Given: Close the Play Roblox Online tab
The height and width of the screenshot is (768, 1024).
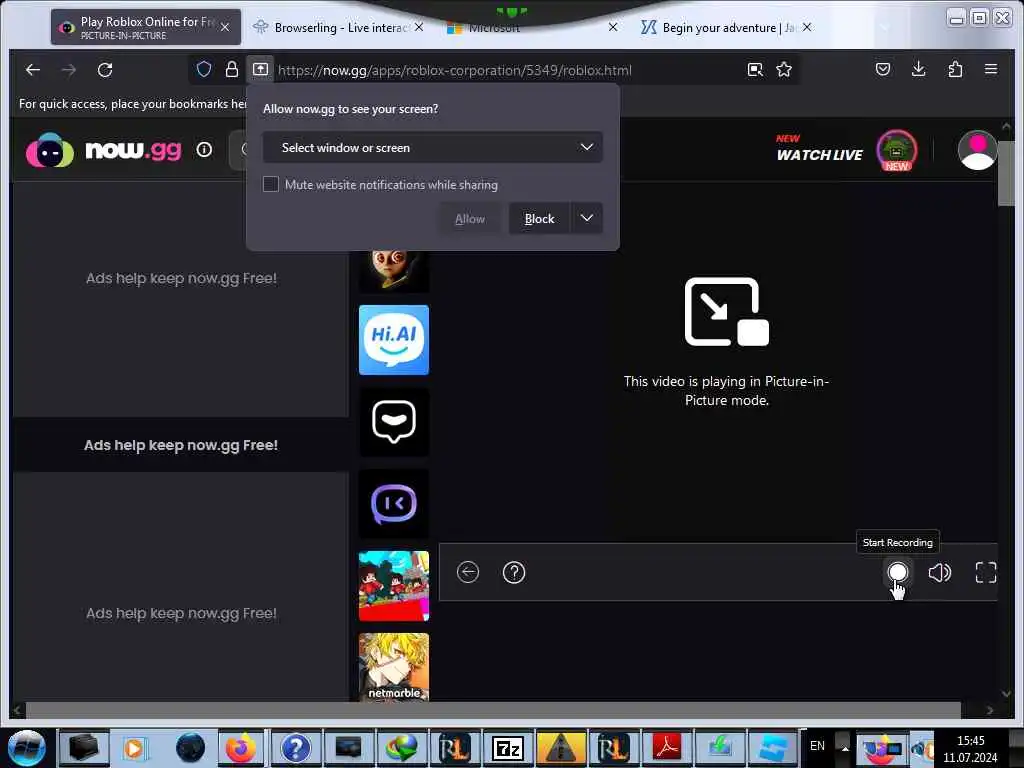Looking at the screenshot, I should tap(225, 27).
